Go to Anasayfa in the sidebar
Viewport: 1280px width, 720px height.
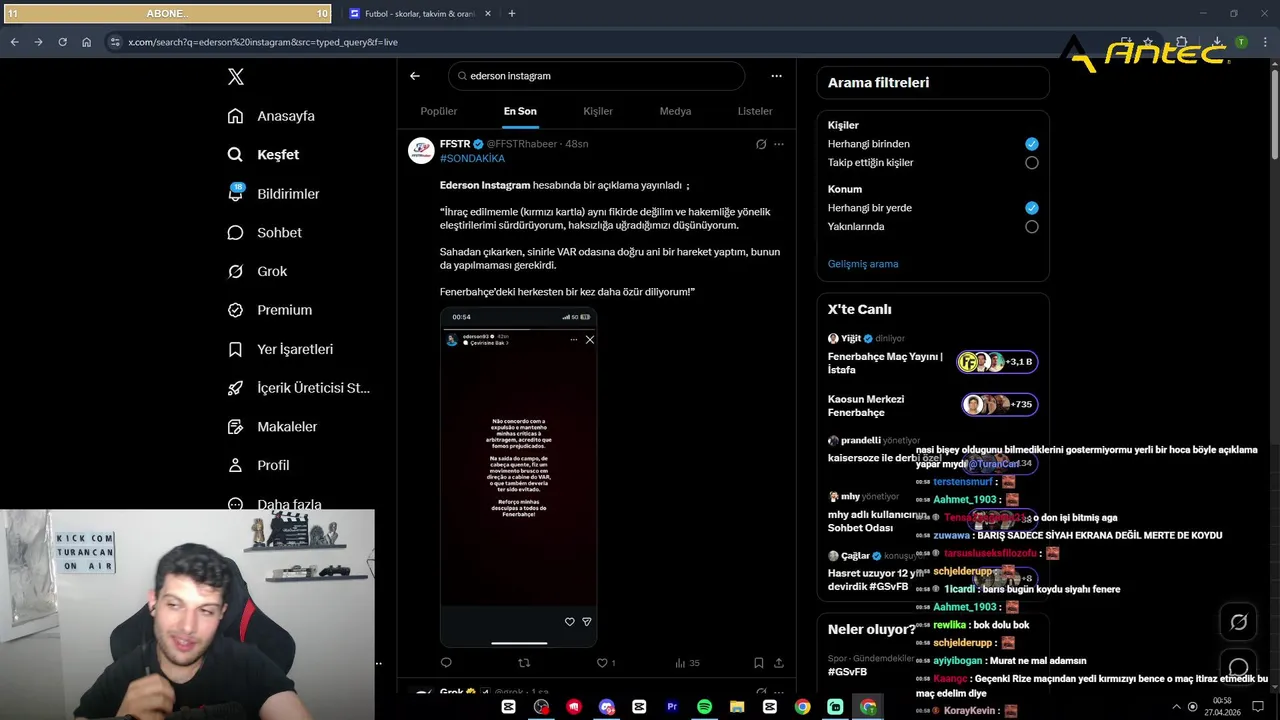271,116
